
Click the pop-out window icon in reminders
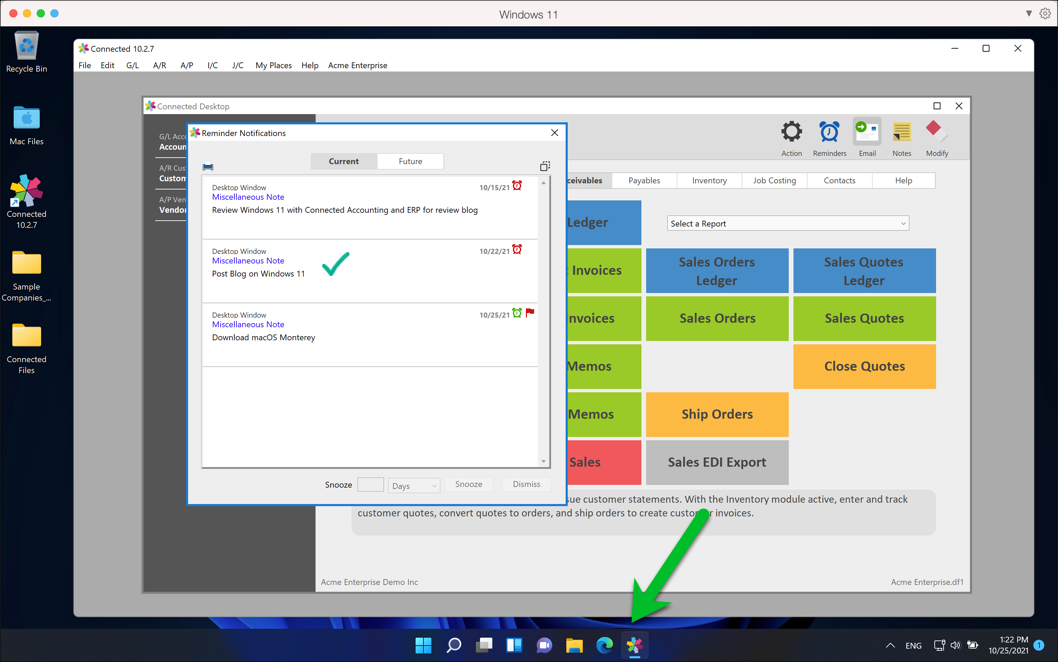tap(545, 166)
